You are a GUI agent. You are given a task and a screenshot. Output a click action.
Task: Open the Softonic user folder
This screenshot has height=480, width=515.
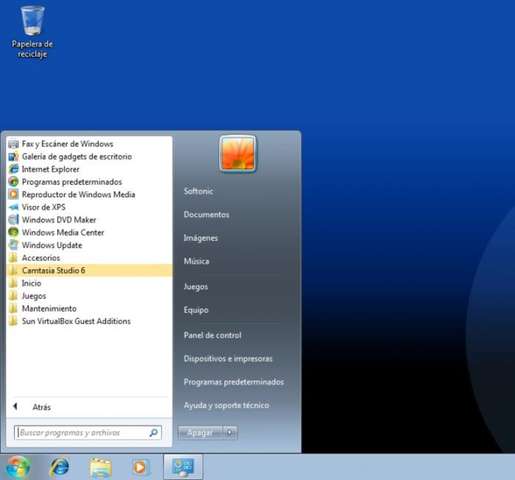[199, 191]
